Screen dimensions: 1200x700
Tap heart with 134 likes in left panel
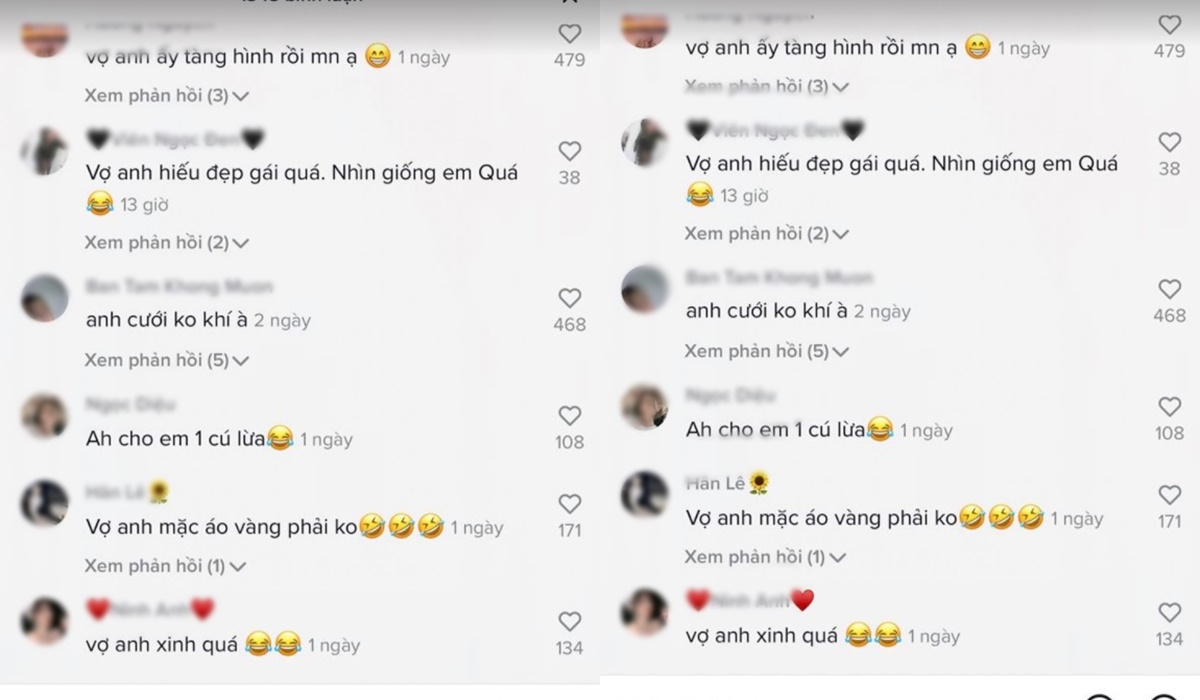click(x=569, y=621)
